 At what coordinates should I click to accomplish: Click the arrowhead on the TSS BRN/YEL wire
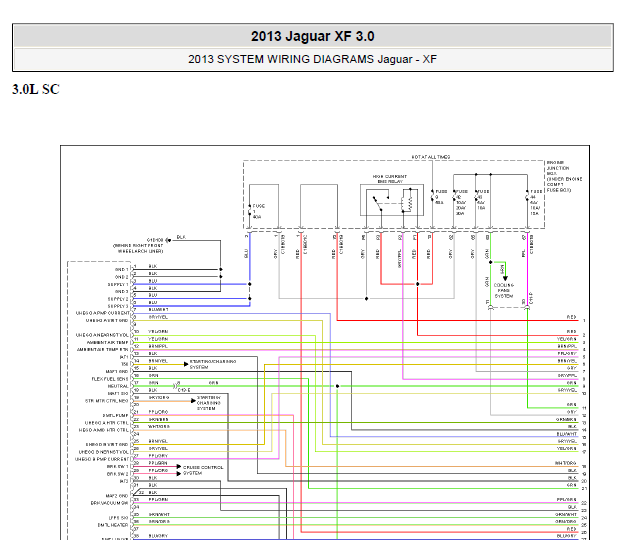[x=186, y=364]
